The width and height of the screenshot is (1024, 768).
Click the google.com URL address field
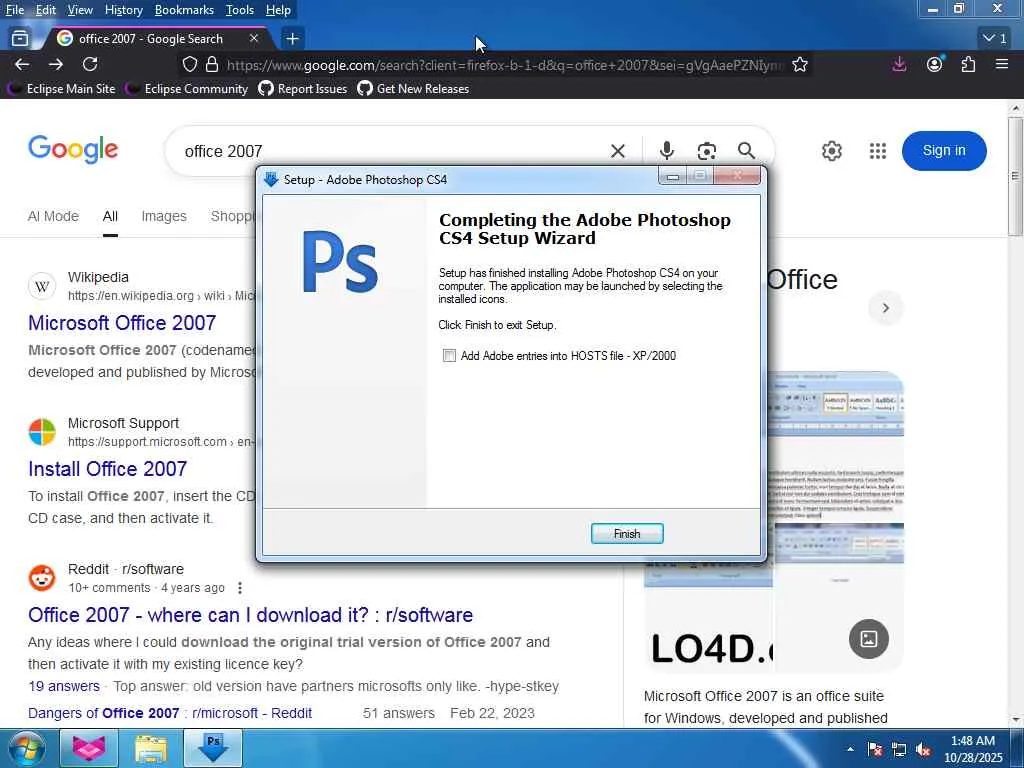click(x=504, y=65)
